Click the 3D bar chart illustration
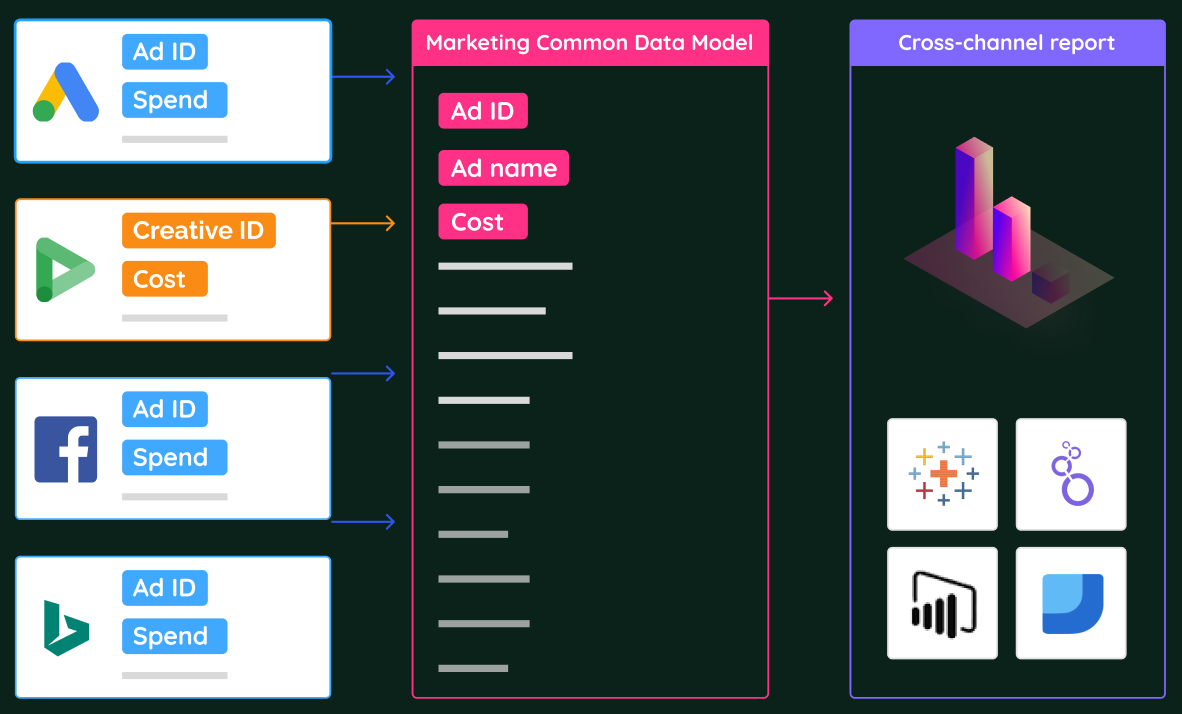This screenshot has width=1182, height=714. coord(1008,232)
